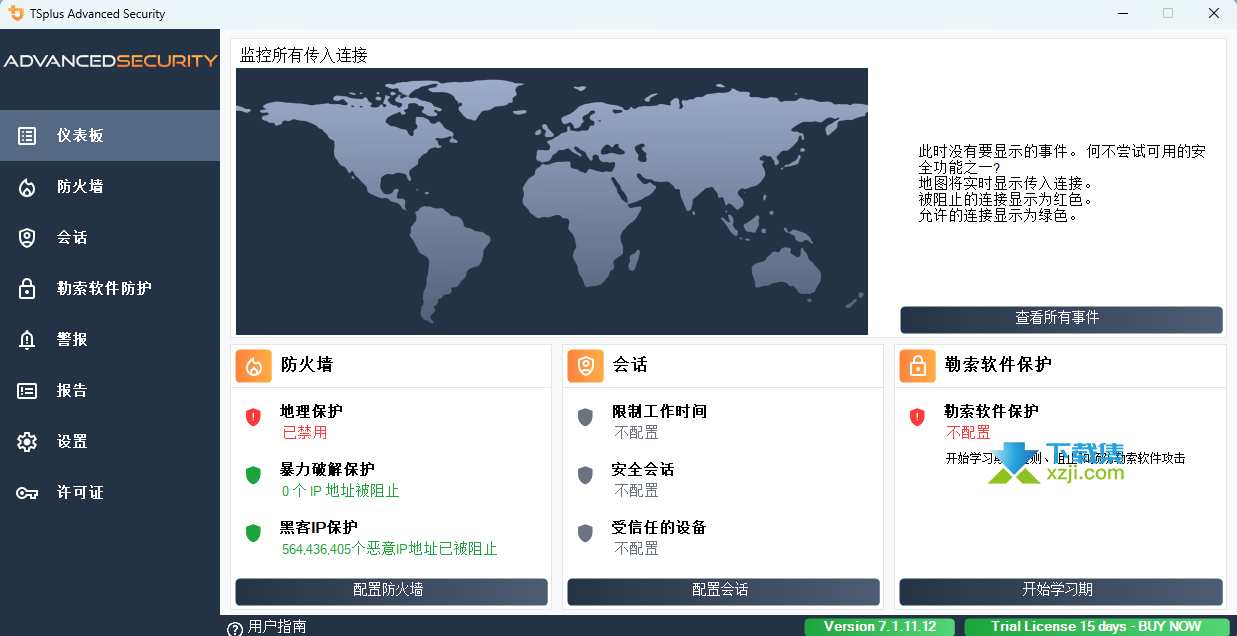Click the 监控所有传入连接 heading

coord(303,55)
